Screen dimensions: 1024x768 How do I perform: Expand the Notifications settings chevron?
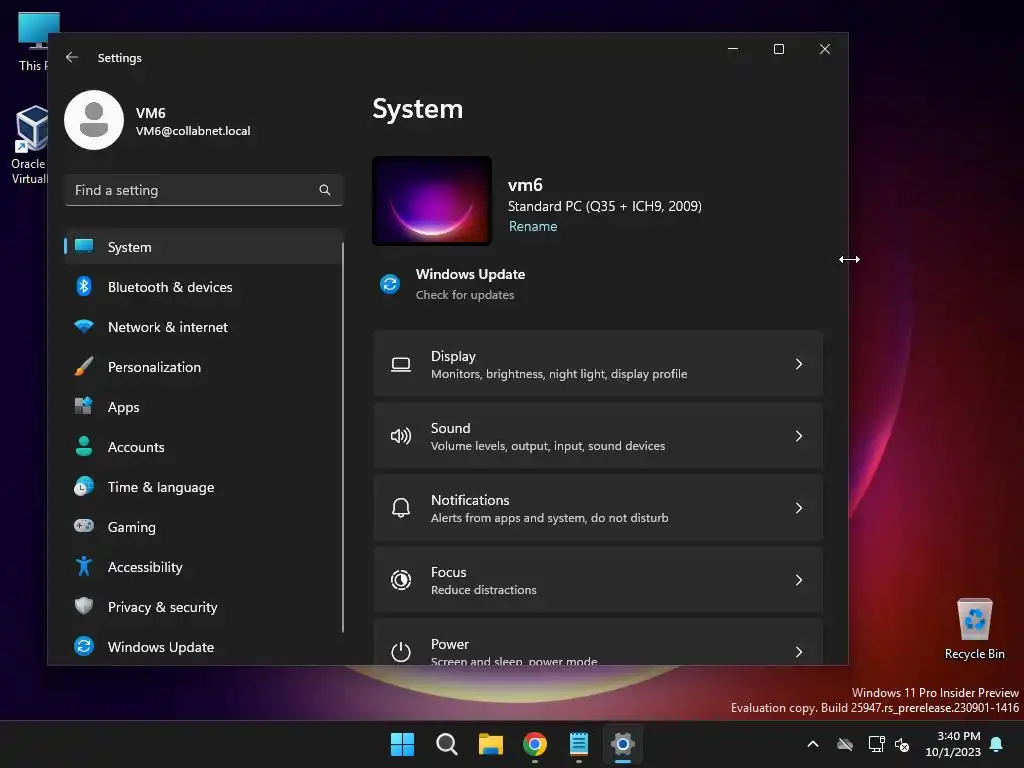tap(799, 508)
